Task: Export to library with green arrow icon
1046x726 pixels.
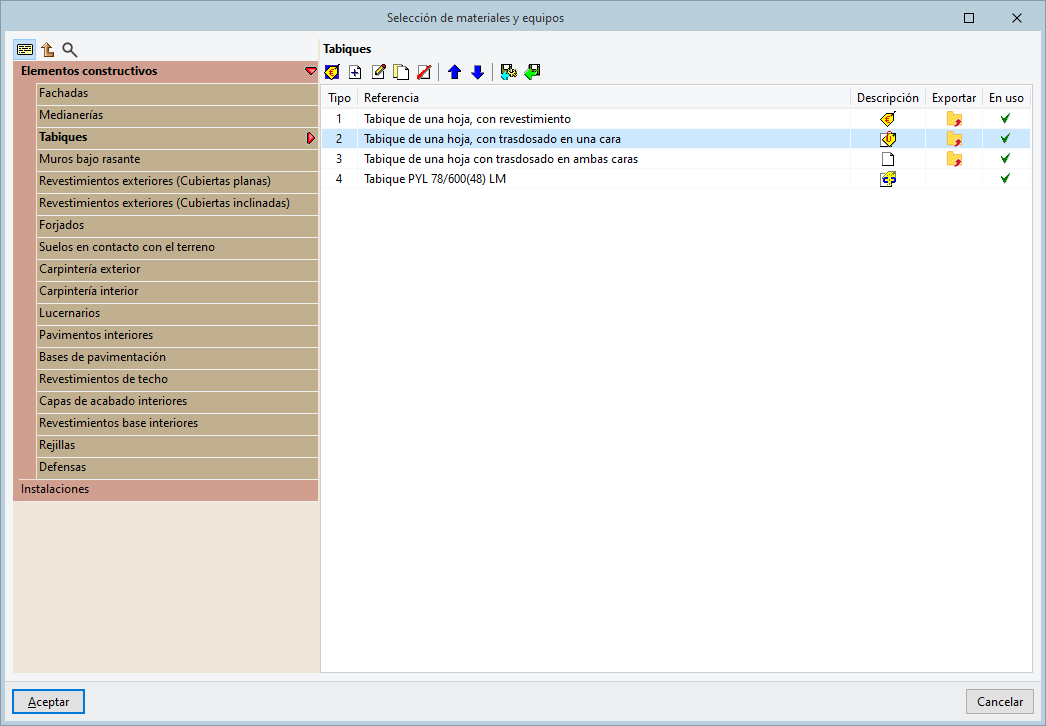Action: tap(532, 72)
